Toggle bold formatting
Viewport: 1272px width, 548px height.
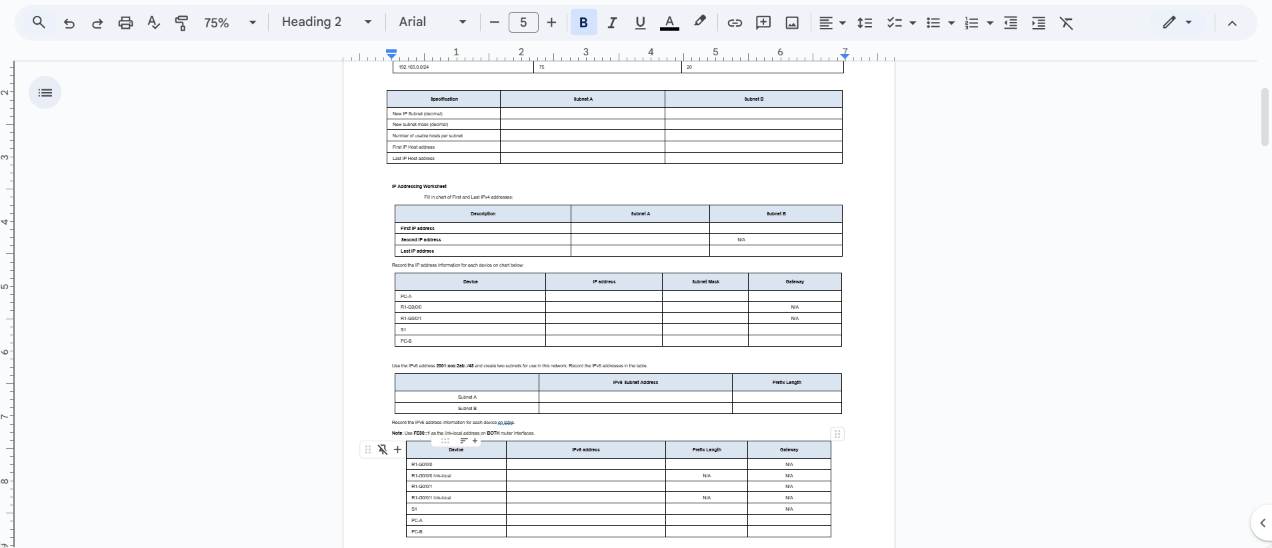point(584,22)
